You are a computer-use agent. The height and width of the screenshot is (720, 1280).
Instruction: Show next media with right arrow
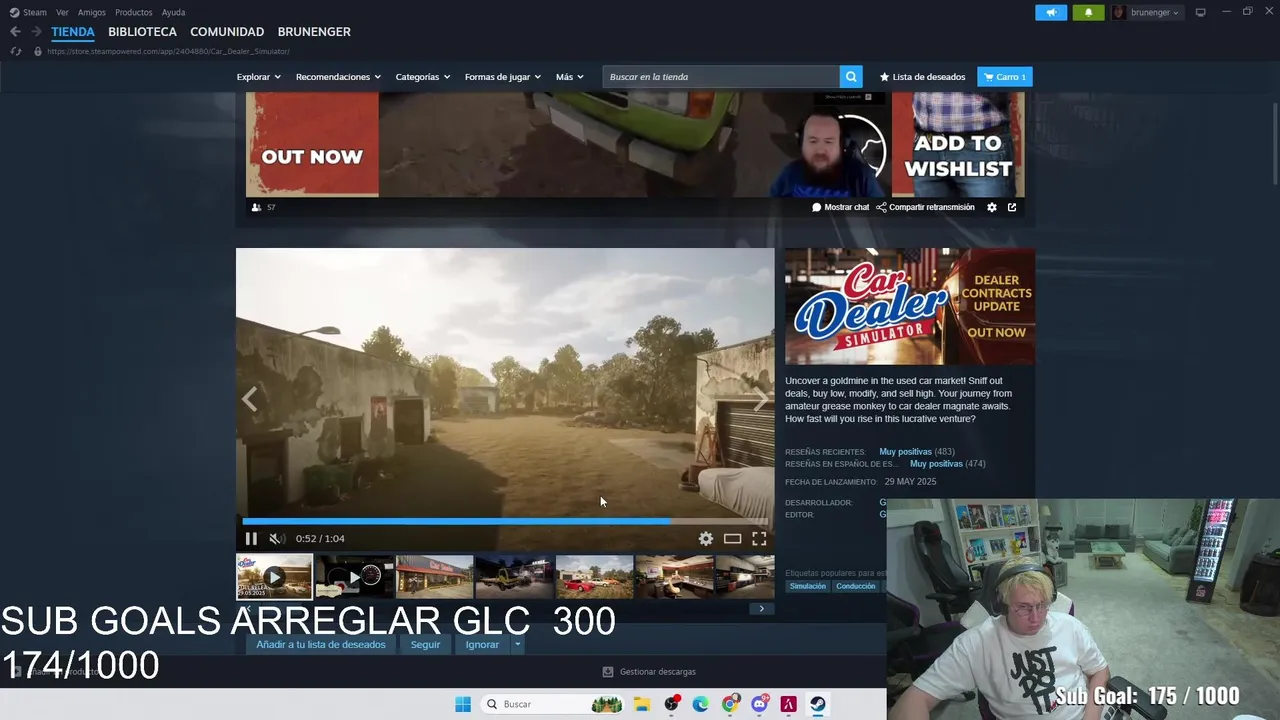(x=760, y=400)
